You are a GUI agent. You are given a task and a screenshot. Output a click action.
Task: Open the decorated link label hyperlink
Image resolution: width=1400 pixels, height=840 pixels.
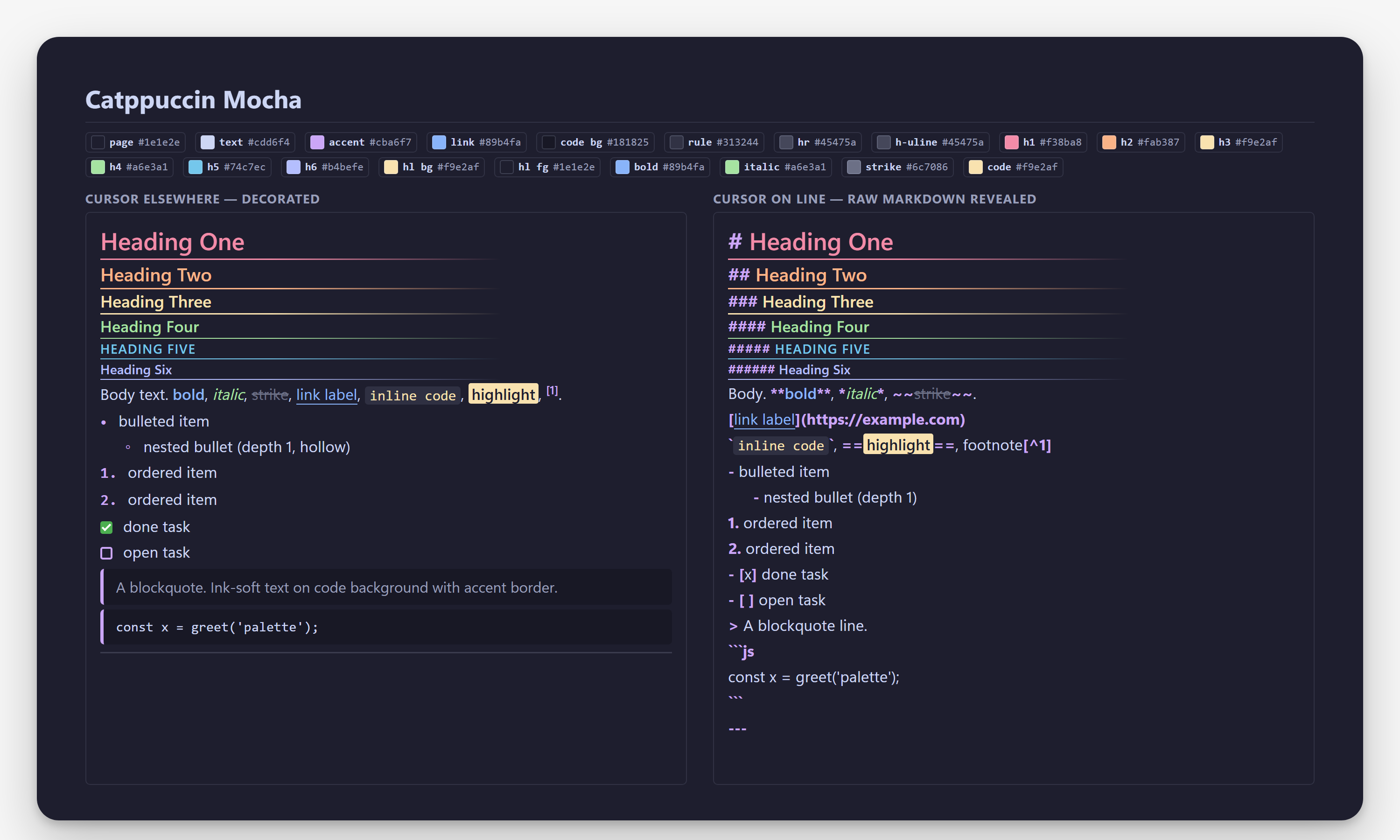point(327,394)
